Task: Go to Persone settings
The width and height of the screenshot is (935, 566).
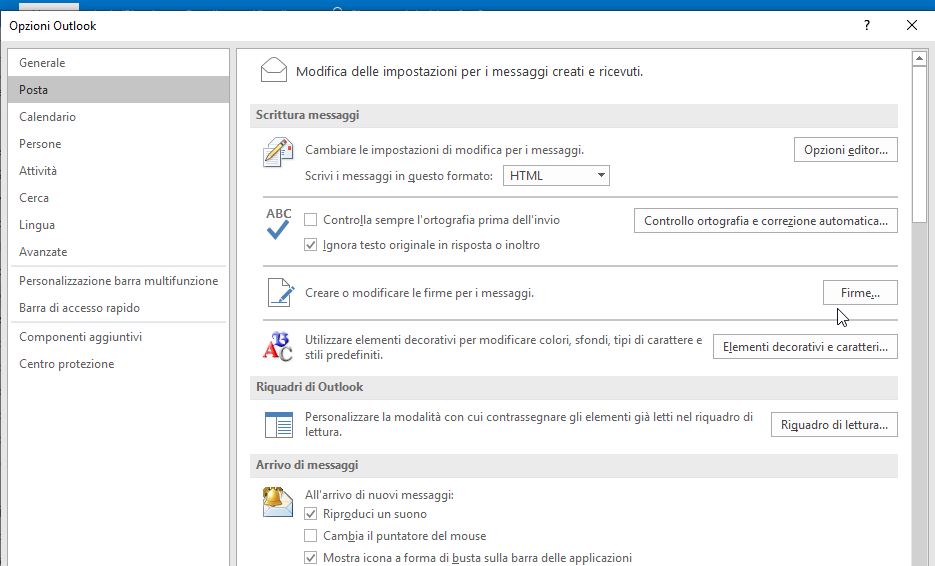Action: tap(119, 144)
